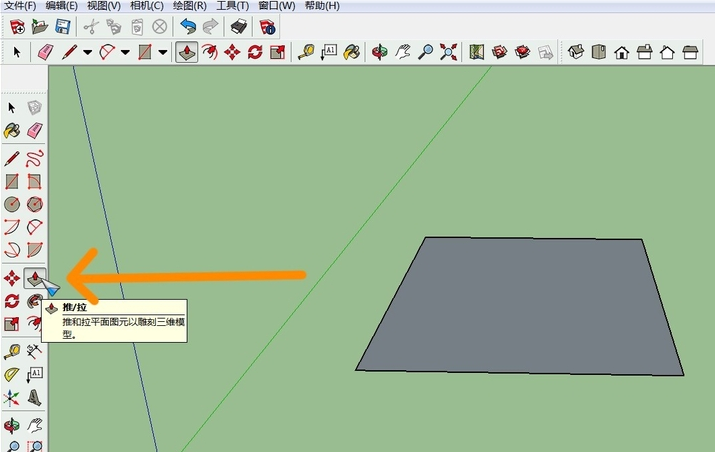The width and height of the screenshot is (715, 452).
Task: Expand the line tool dropdown arrow
Action: point(88,52)
